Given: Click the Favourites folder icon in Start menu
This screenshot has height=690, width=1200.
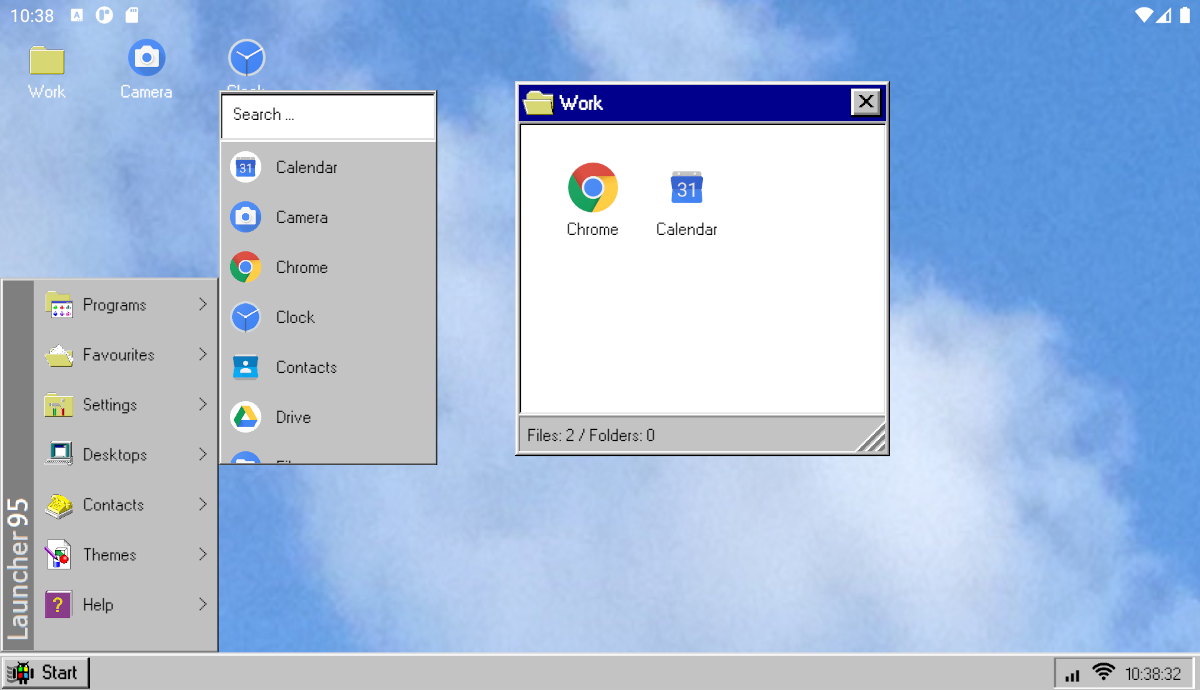Looking at the screenshot, I should point(59,355).
